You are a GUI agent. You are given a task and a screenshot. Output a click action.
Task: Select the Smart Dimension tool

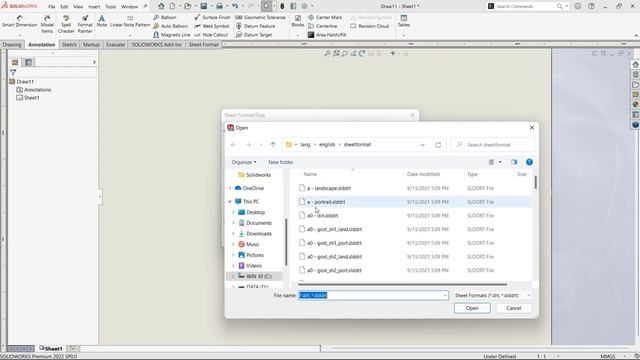pos(19,22)
